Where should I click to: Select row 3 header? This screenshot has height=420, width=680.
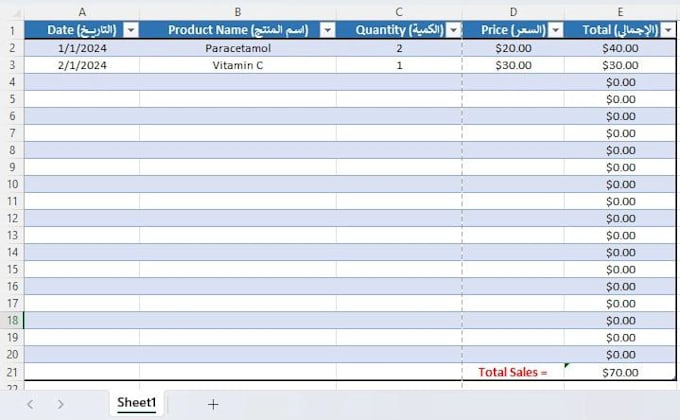point(12,65)
